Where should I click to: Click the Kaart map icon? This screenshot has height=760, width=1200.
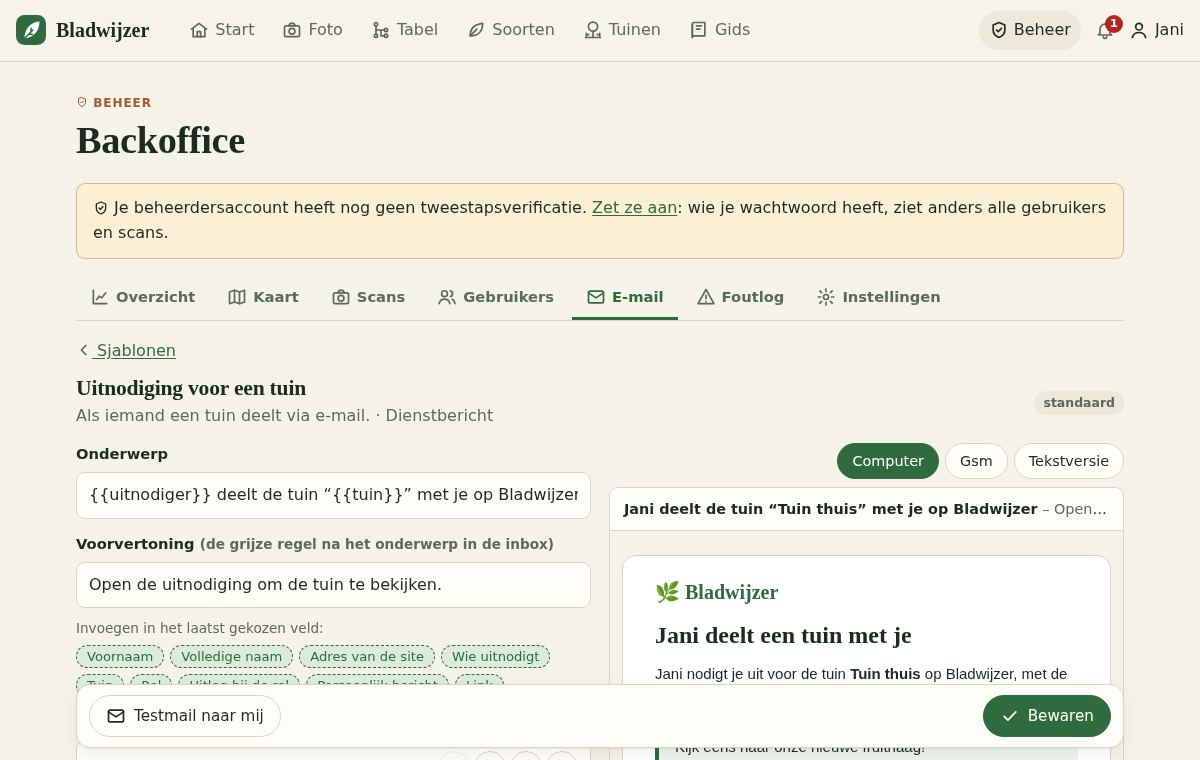point(237,297)
